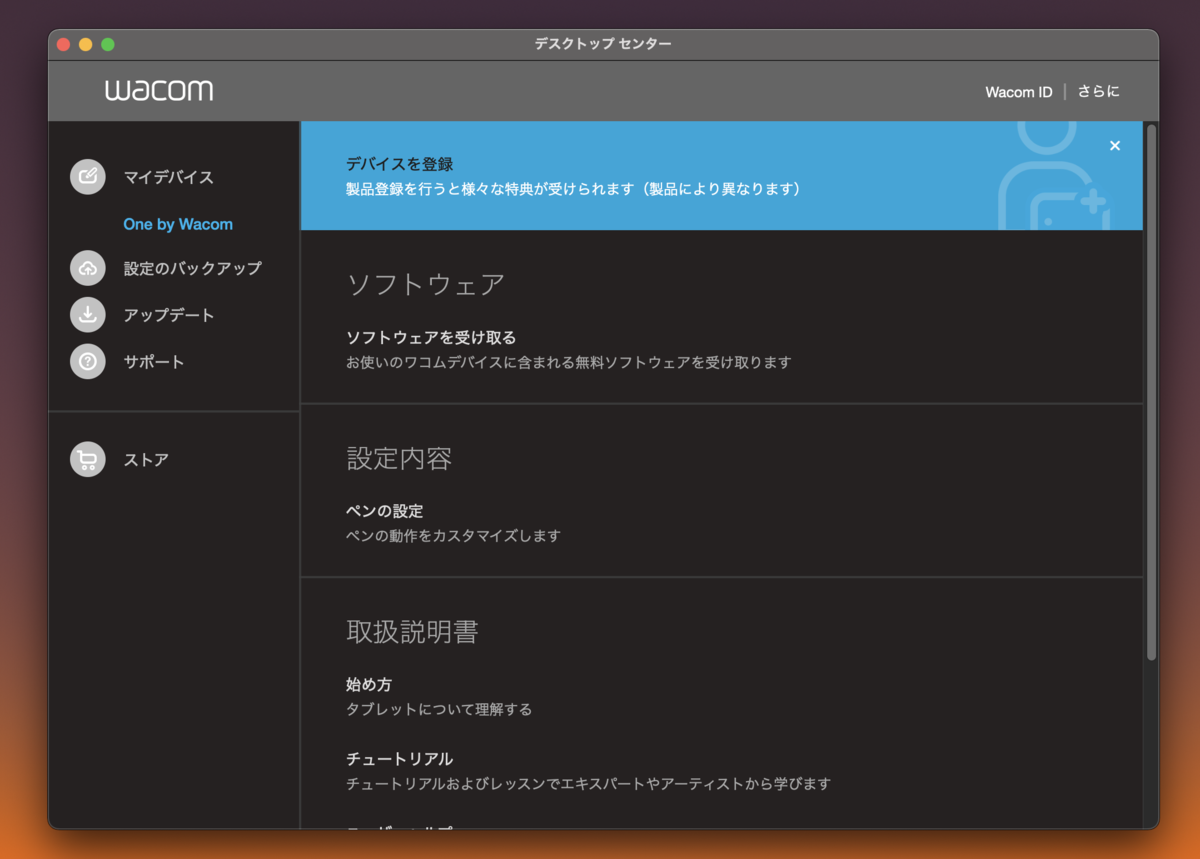
Task: Click the settings backup cloud icon
Action: [x=88, y=268]
